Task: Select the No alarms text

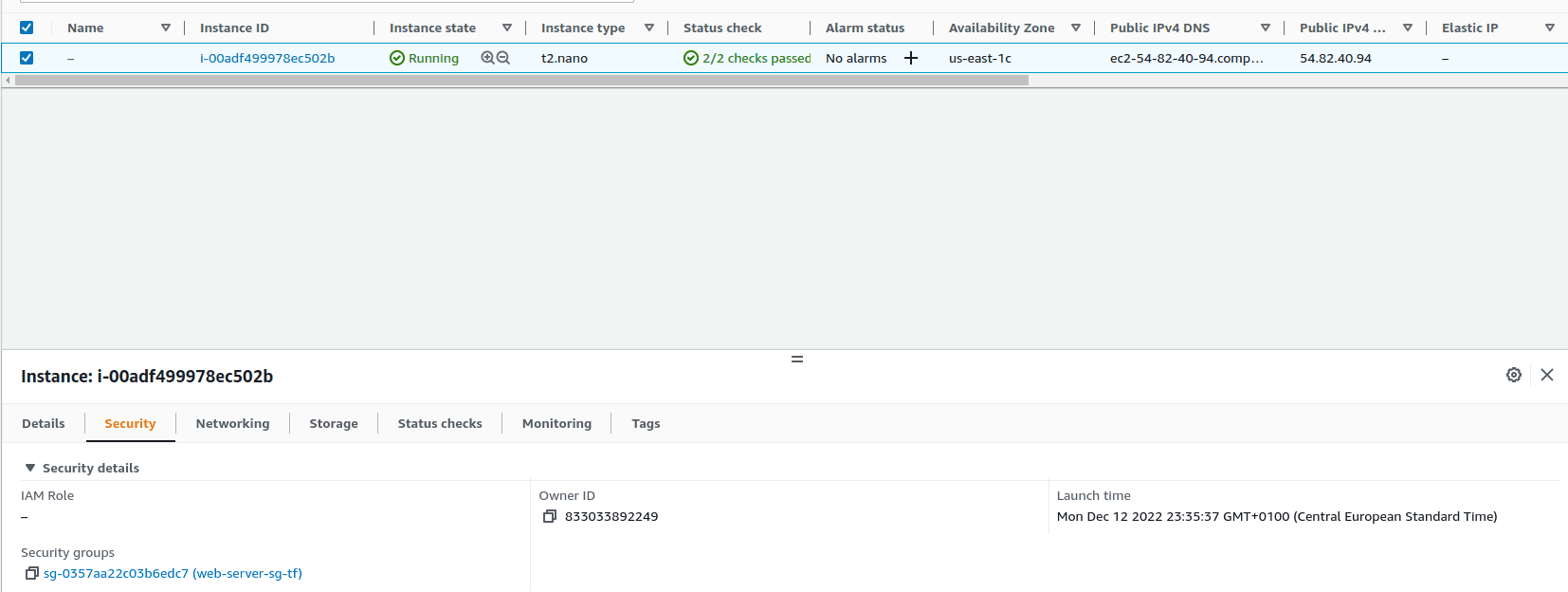Action: click(856, 58)
